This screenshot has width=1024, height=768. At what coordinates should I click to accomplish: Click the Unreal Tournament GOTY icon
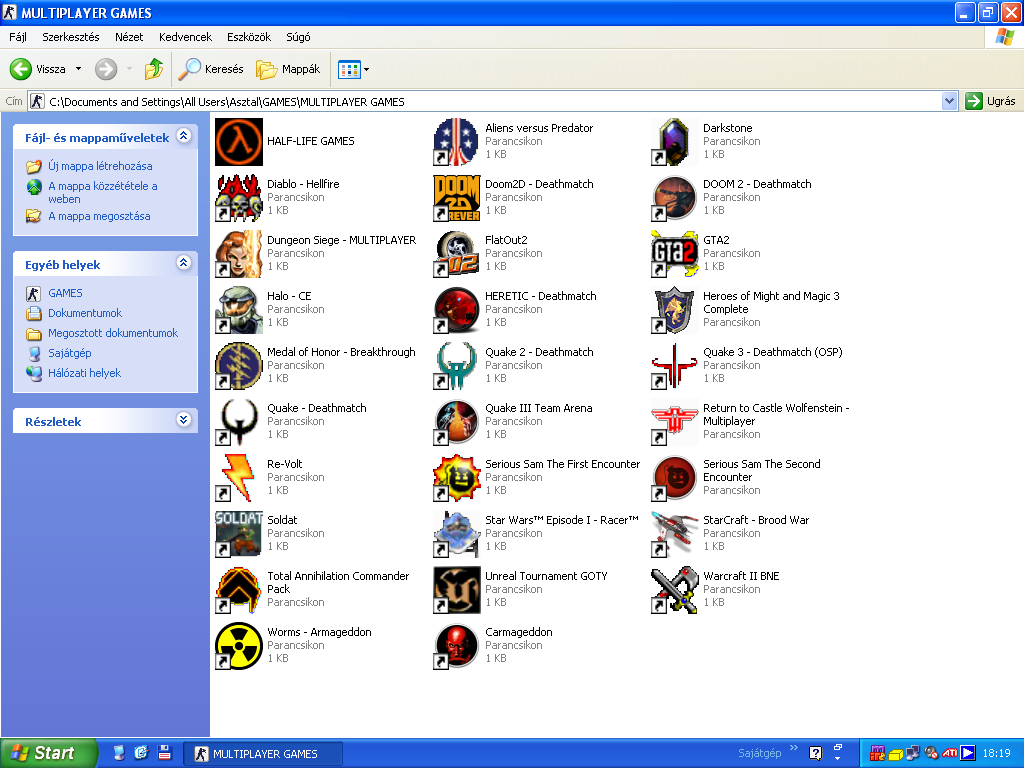pos(456,591)
